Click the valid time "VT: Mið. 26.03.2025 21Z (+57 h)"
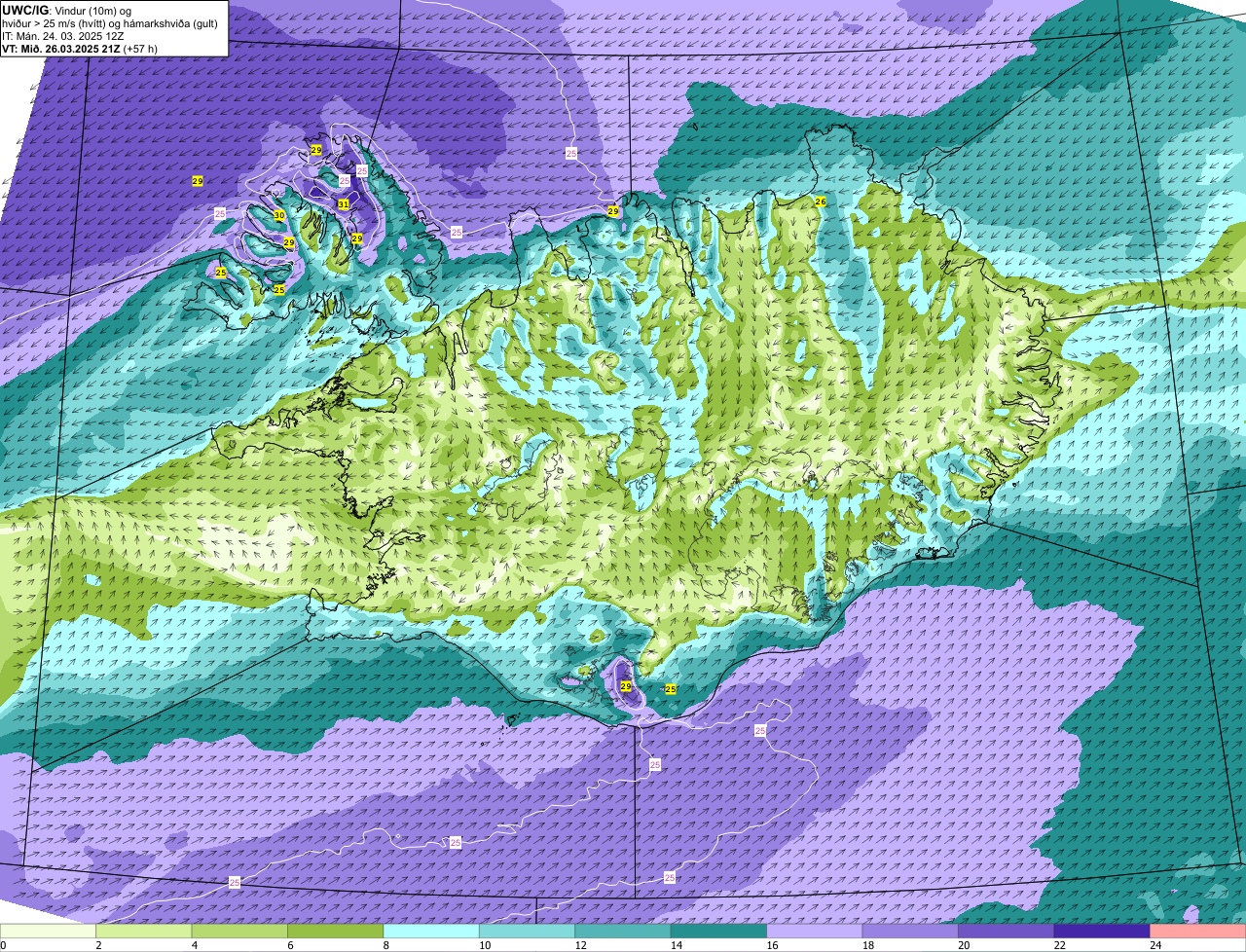The width and height of the screenshot is (1246, 952). (80, 49)
